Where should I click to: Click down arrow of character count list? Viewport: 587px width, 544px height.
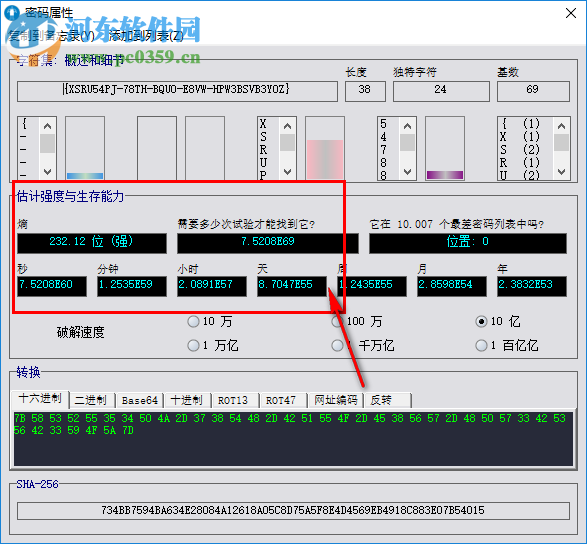[562, 172]
